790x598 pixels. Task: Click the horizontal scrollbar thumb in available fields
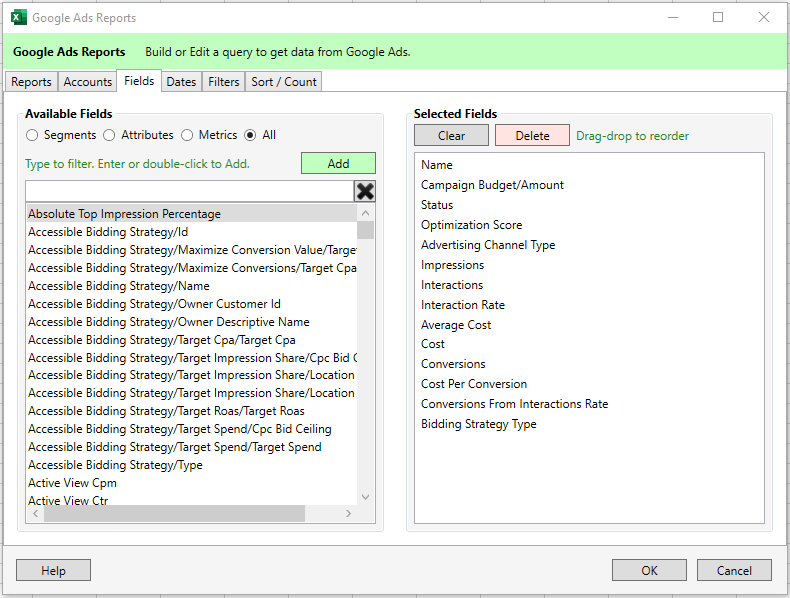[x=174, y=513]
